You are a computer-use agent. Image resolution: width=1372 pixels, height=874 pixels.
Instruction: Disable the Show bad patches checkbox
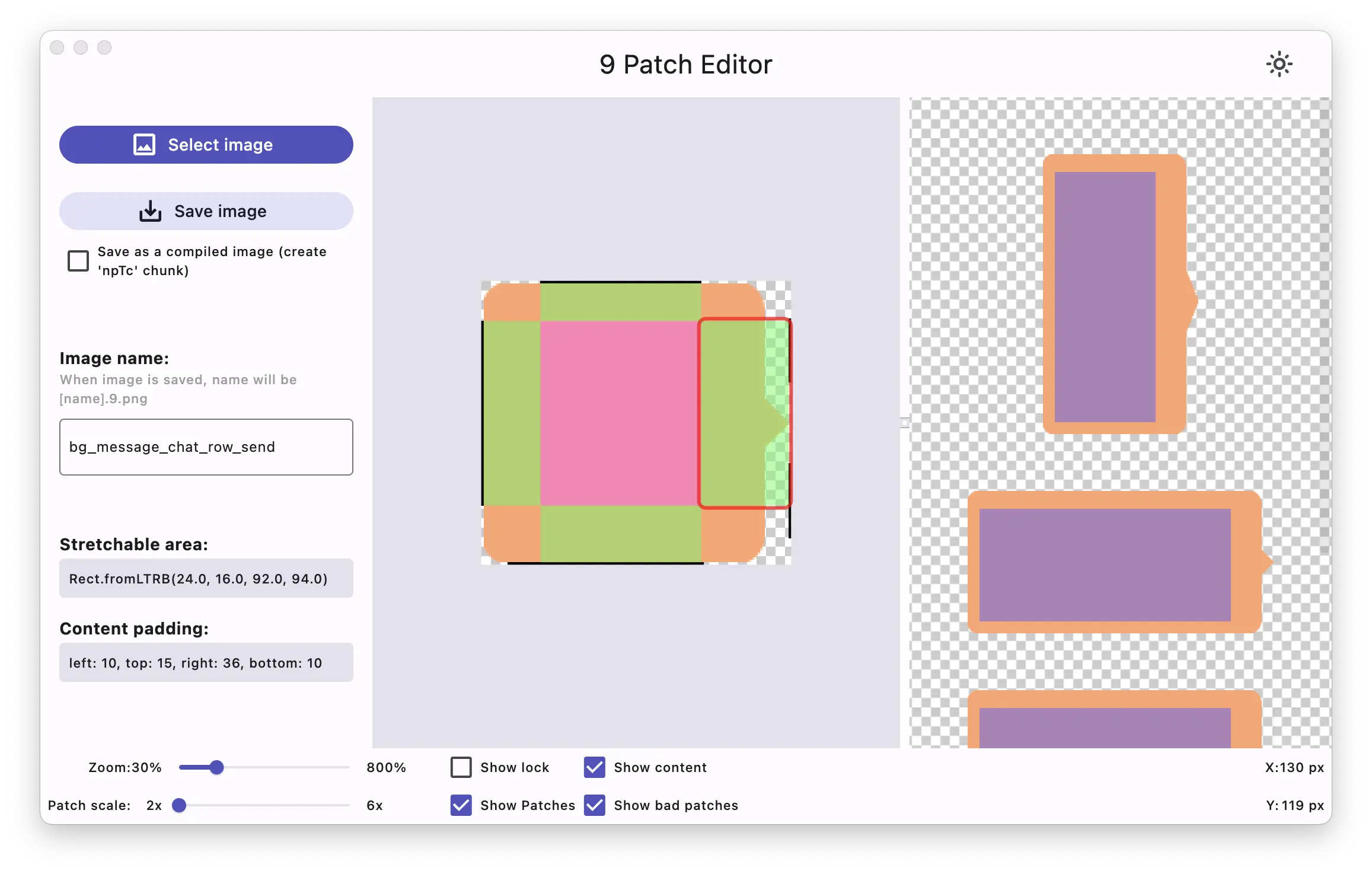point(594,805)
